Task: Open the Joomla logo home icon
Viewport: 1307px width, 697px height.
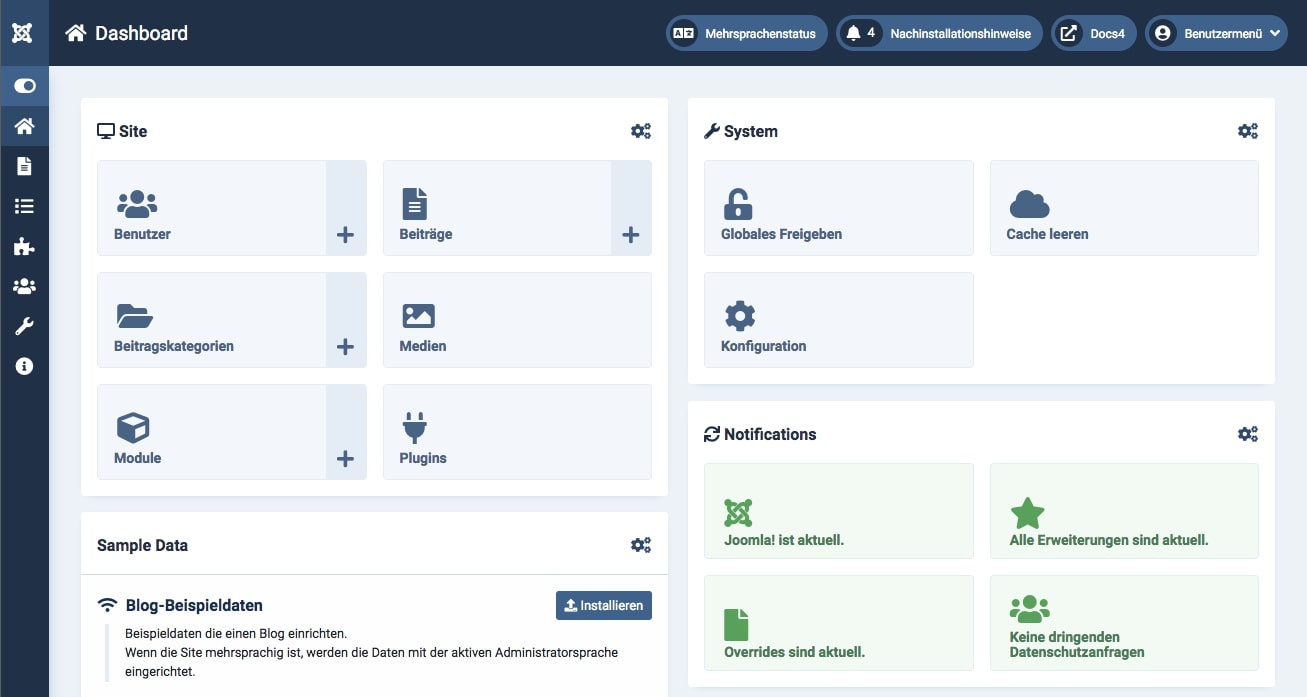Action: point(24,32)
